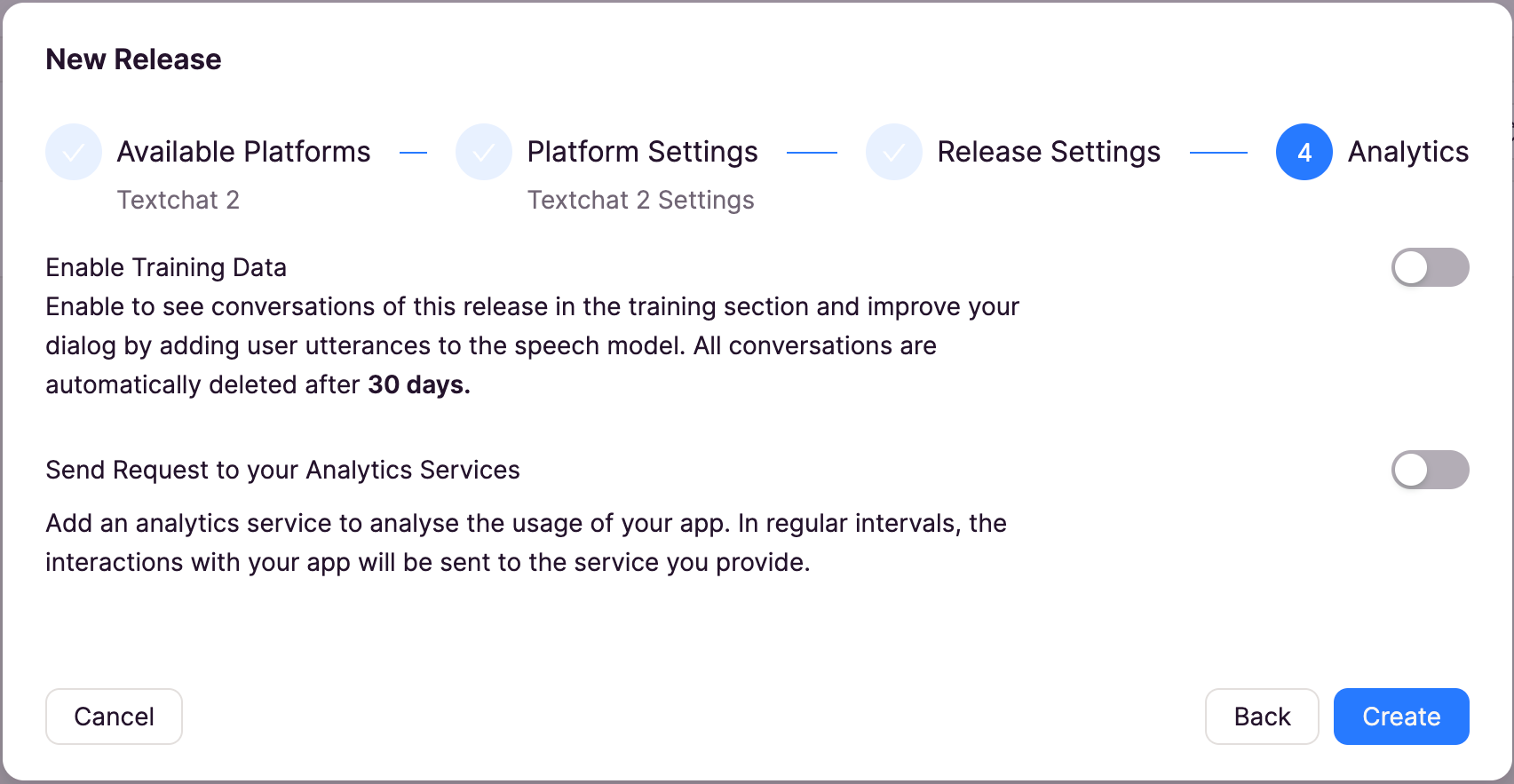This screenshot has height=784, width=1514.
Task: Click the 30 days bold text
Action: pyautogui.click(x=419, y=384)
